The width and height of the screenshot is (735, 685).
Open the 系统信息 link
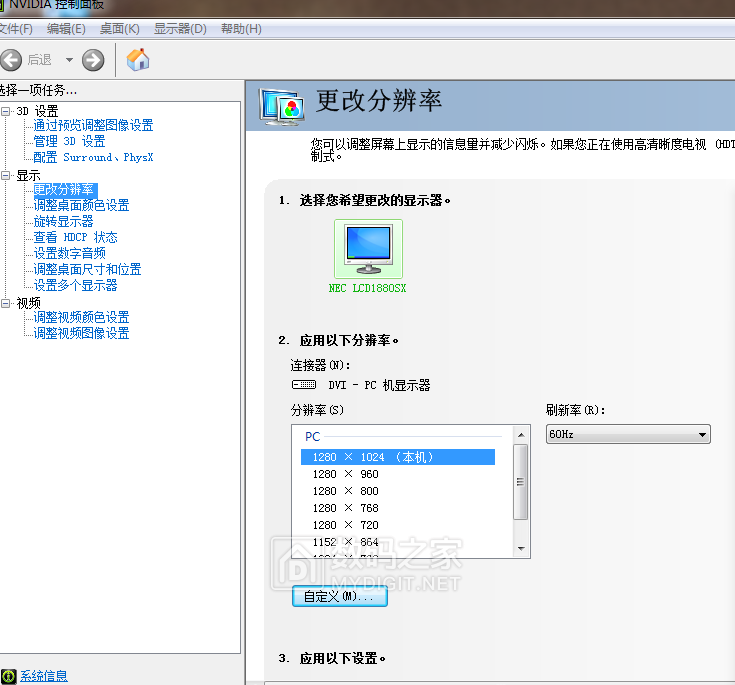[44, 676]
